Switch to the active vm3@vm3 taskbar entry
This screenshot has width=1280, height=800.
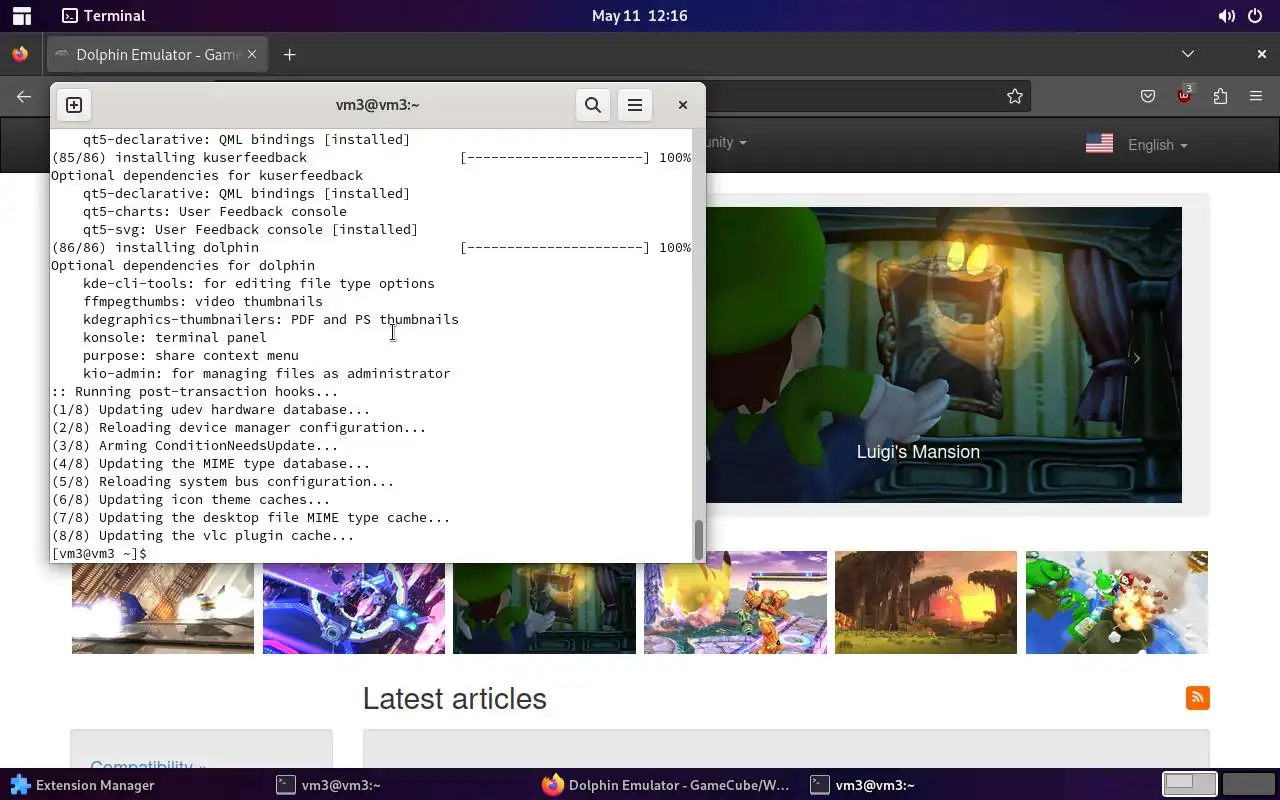(x=863, y=785)
